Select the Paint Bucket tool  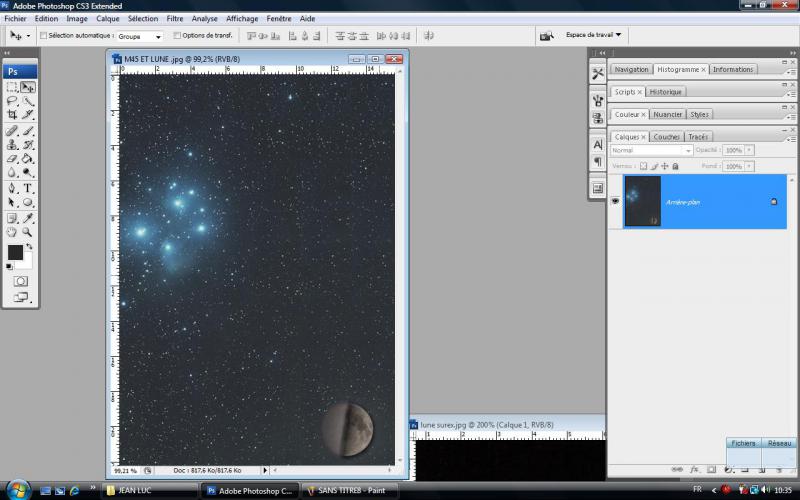pyautogui.click(x=28, y=159)
